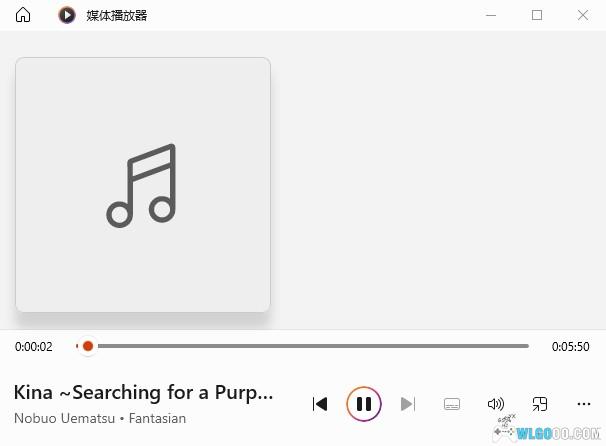
Task: Click the song title Kina ~Searching for a Purp...
Action: tap(143, 393)
